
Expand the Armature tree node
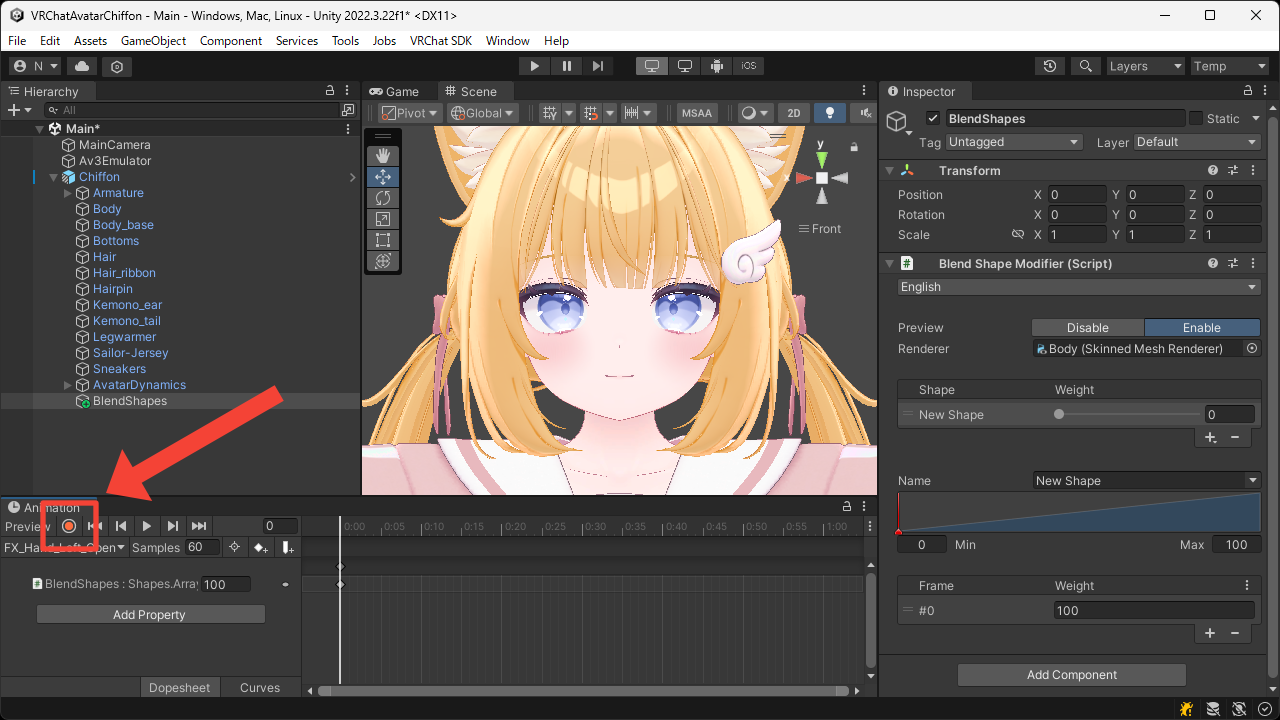[68, 193]
